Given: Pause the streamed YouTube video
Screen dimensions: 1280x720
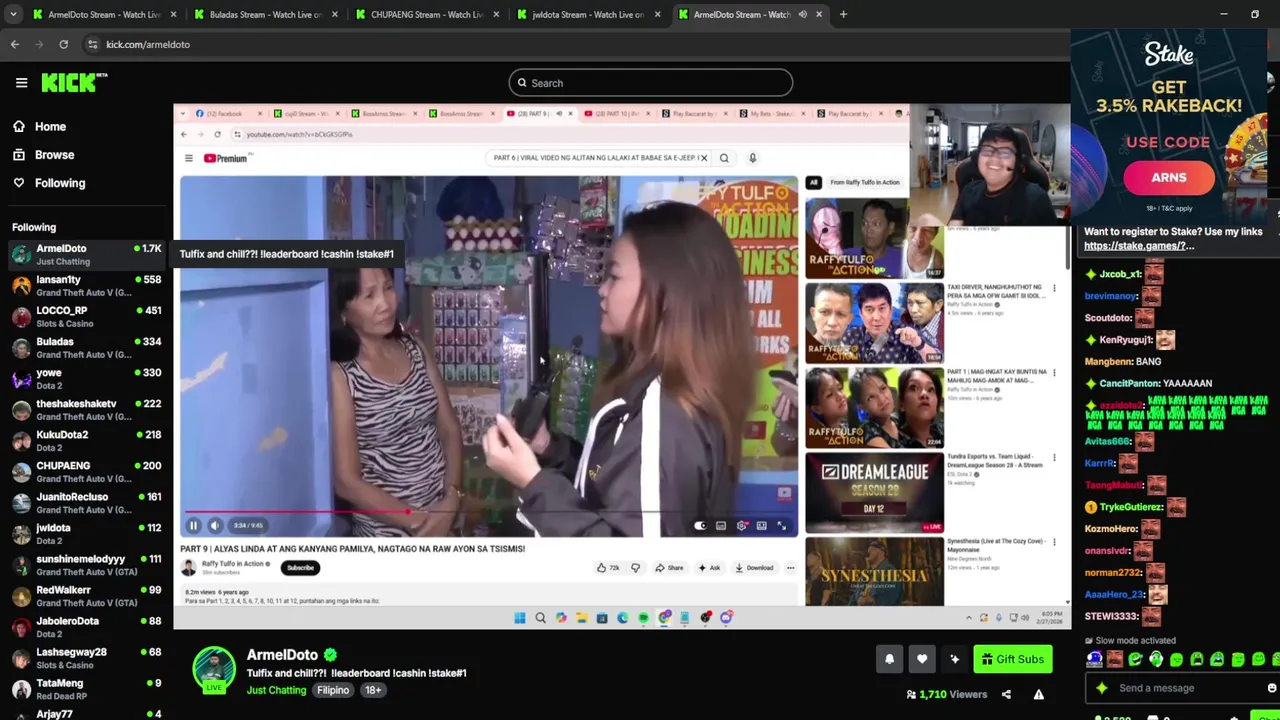Looking at the screenshot, I should pos(193,525).
